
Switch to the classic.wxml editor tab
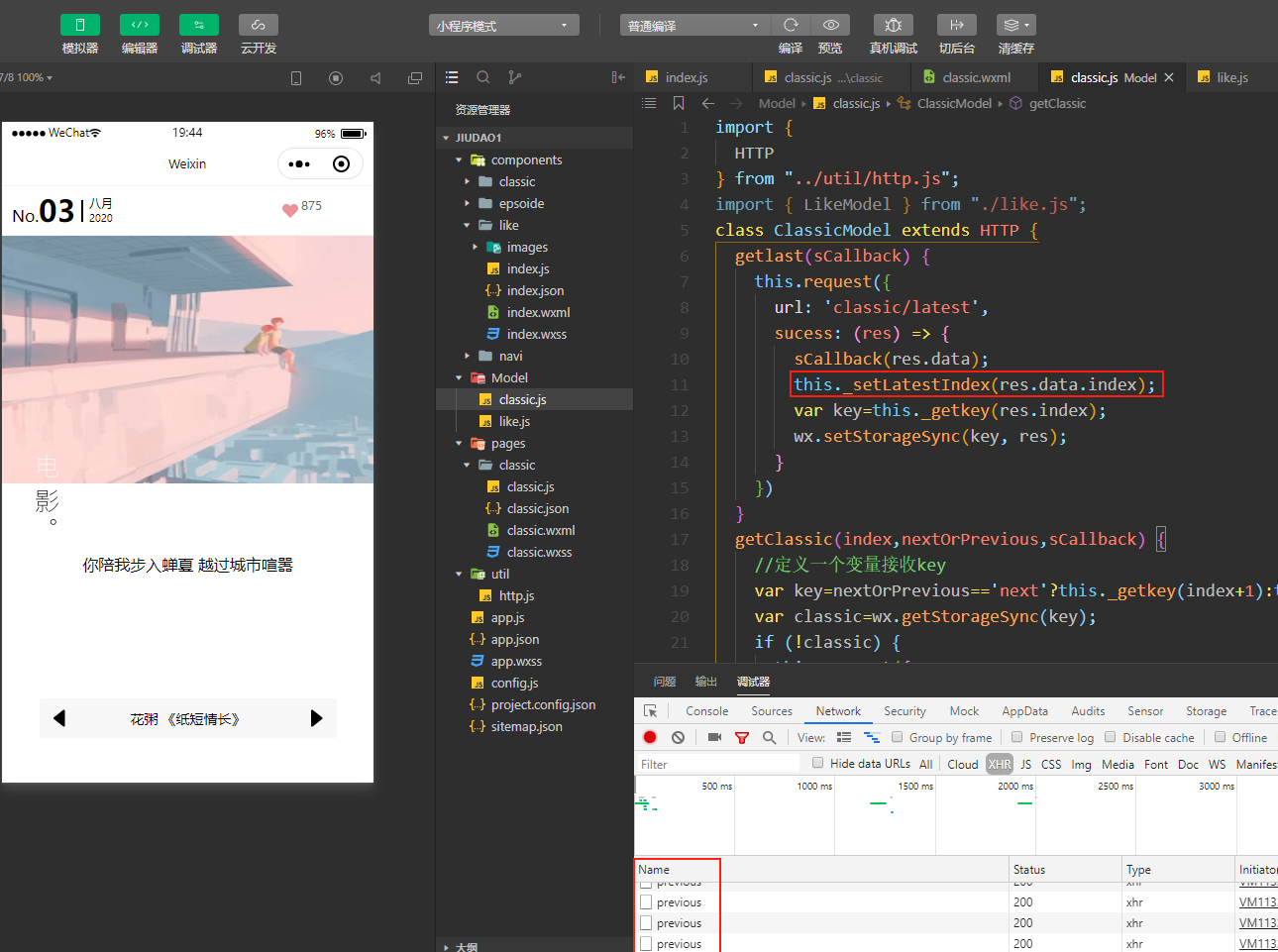tap(975, 77)
